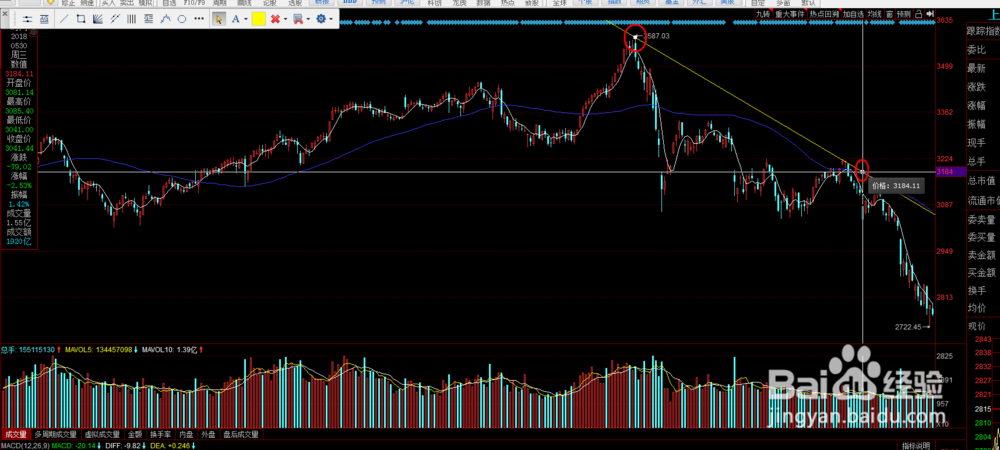Click the 预测 forecast button above chart
The height and width of the screenshot is (450, 1000).
tap(904, 14)
